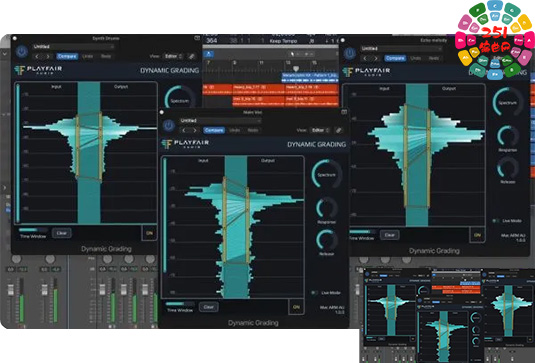This screenshot has width=535, height=363.
Task: Click Spectrum knob in Echo melody plugin
Action: (x=507, y=102)
